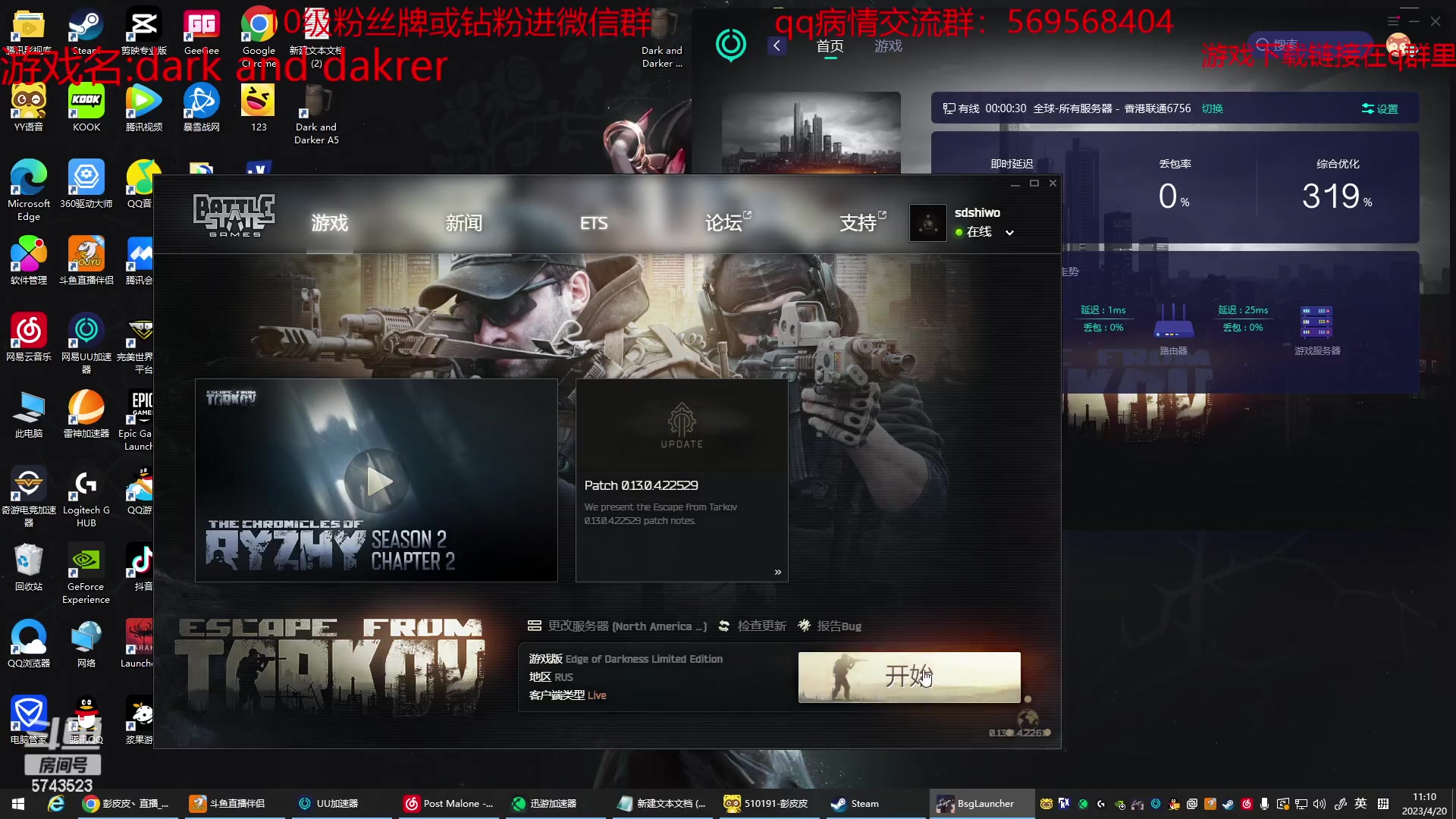The width and height of the screenshot is (1456, 819).
Task: Expand the 在线 status dropdown
Action: pos(1009,233)
